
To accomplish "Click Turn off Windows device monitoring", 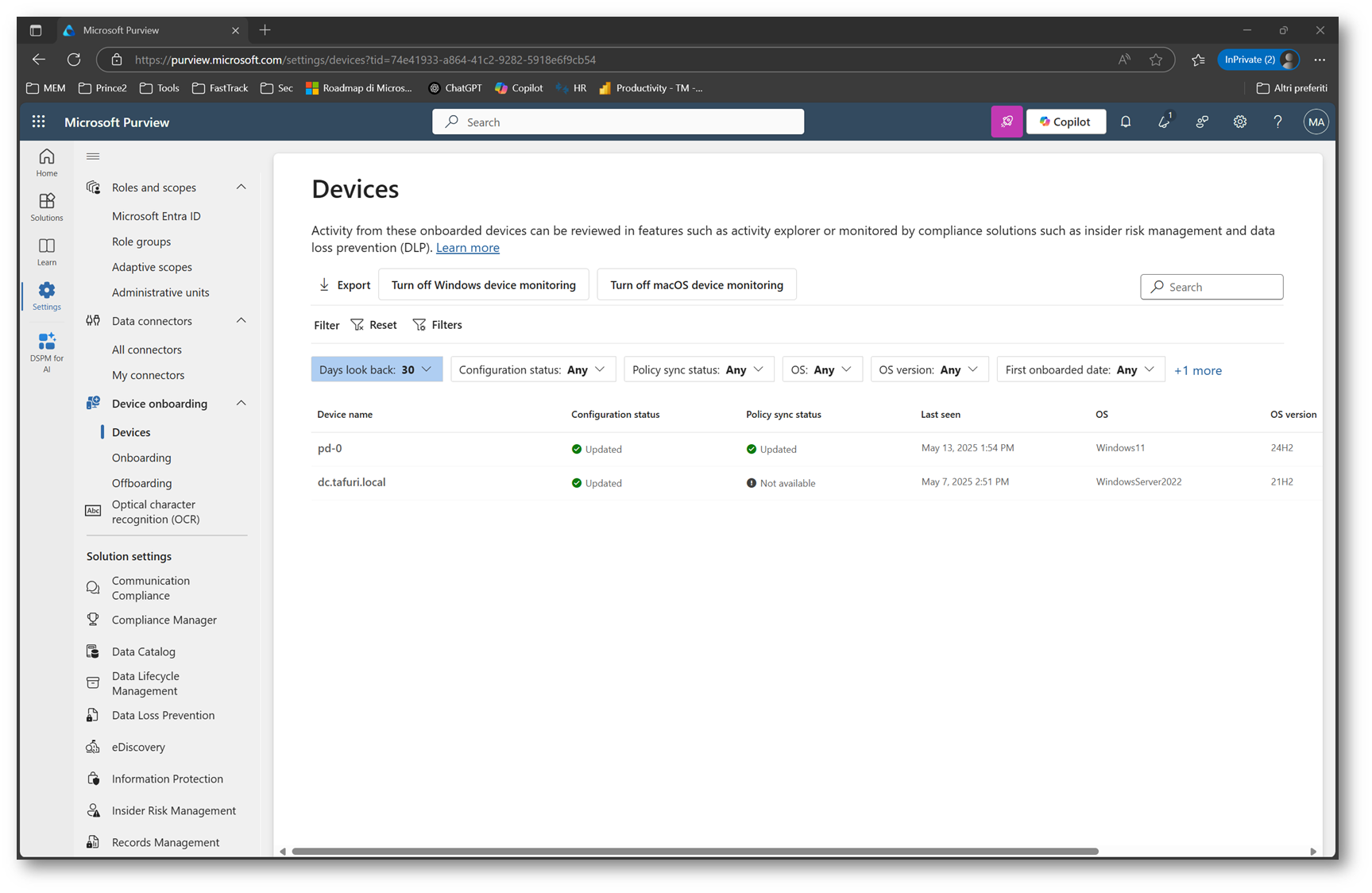I will click(484, 284).
